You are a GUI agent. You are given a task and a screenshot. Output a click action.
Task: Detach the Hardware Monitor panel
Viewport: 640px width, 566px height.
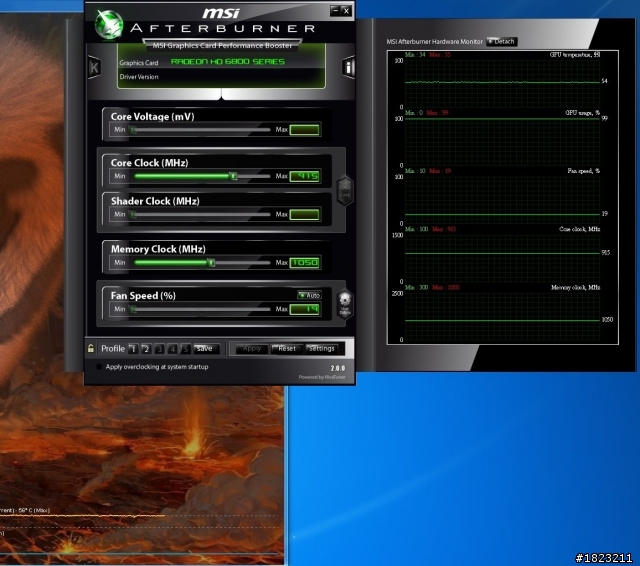tap(502, 42)
